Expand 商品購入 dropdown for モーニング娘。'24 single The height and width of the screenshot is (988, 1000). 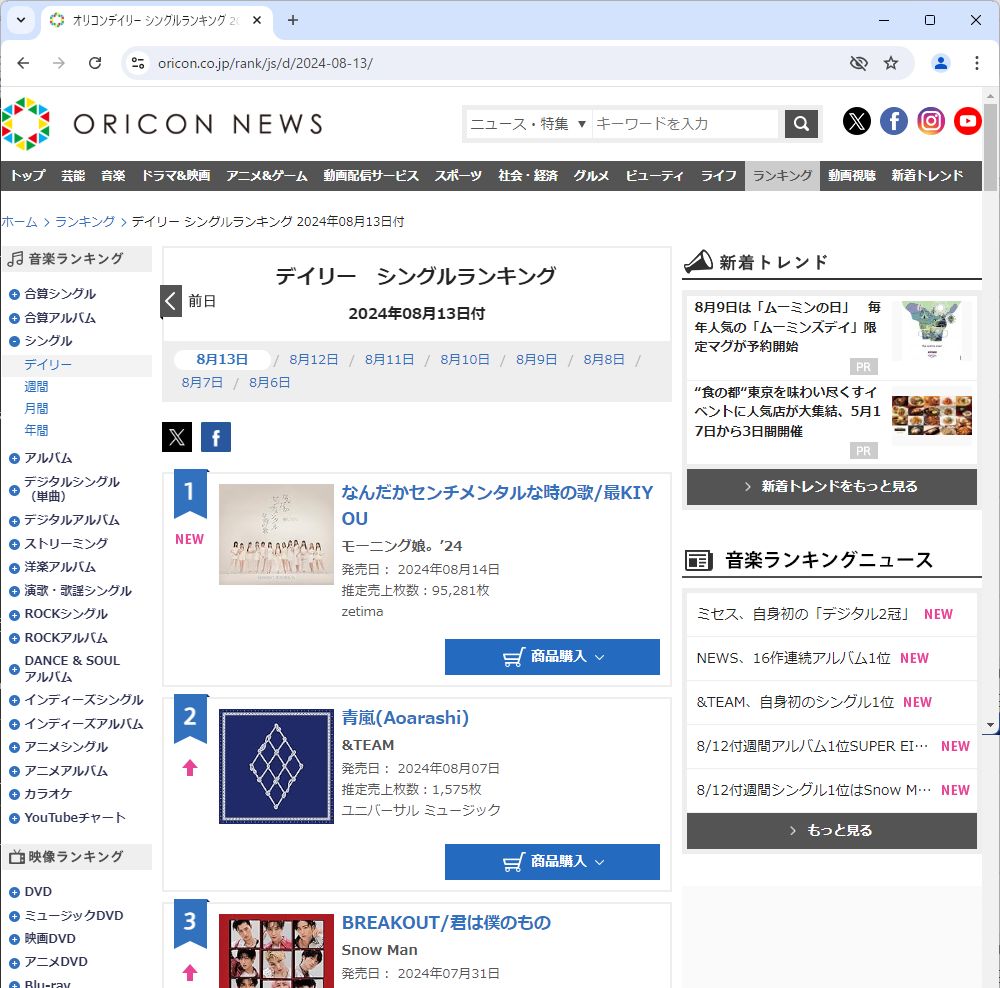tap(552, 657)
